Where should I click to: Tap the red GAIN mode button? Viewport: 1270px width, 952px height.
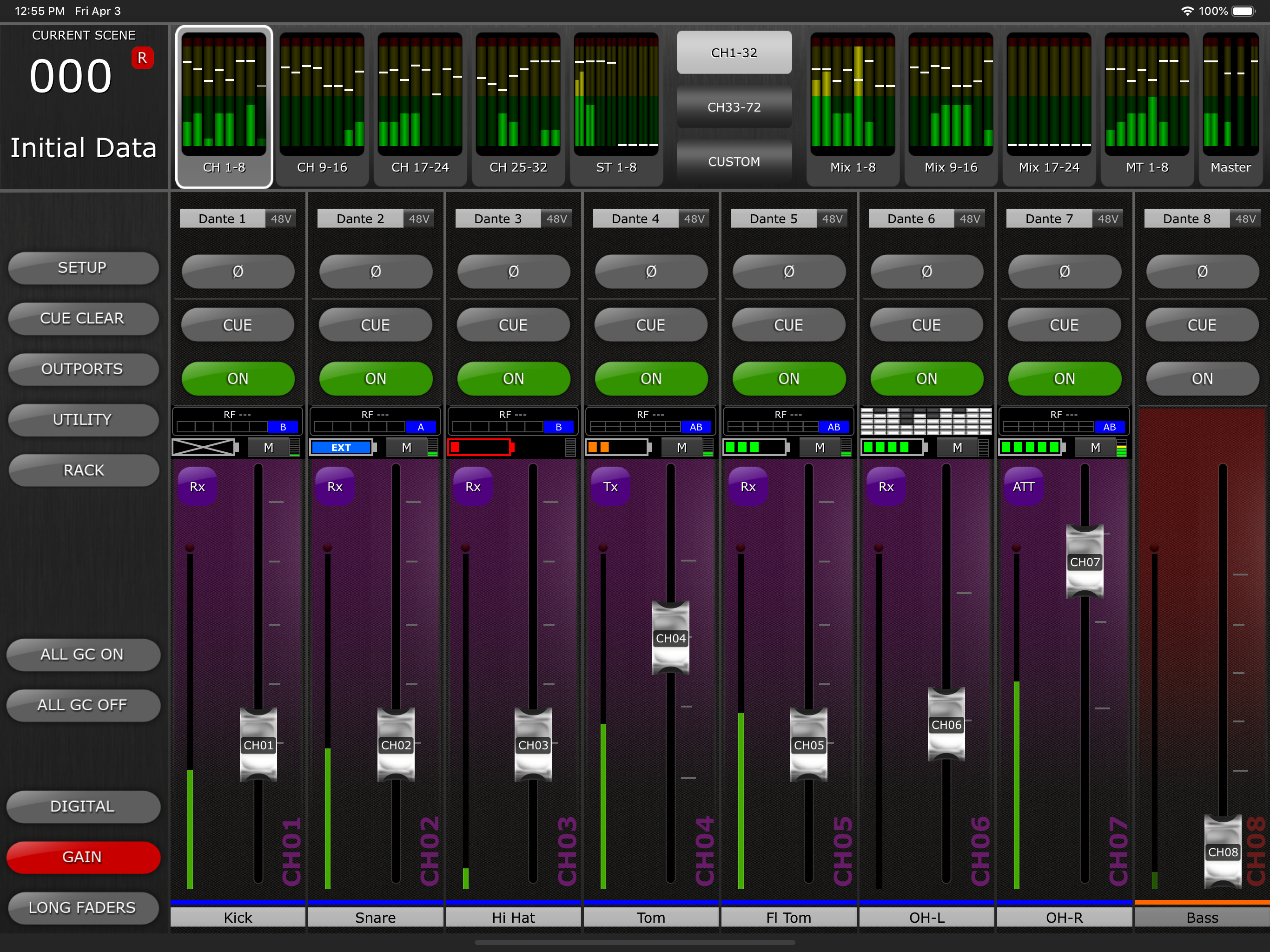pyautogui.click(x=83, y=857)
